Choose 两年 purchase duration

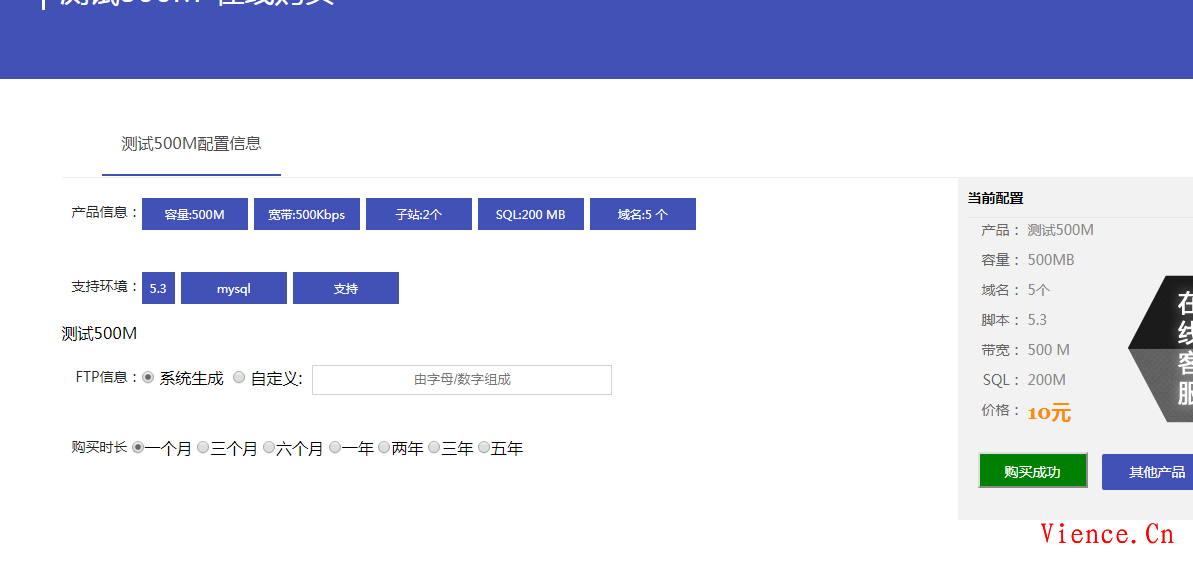(384, 448)
